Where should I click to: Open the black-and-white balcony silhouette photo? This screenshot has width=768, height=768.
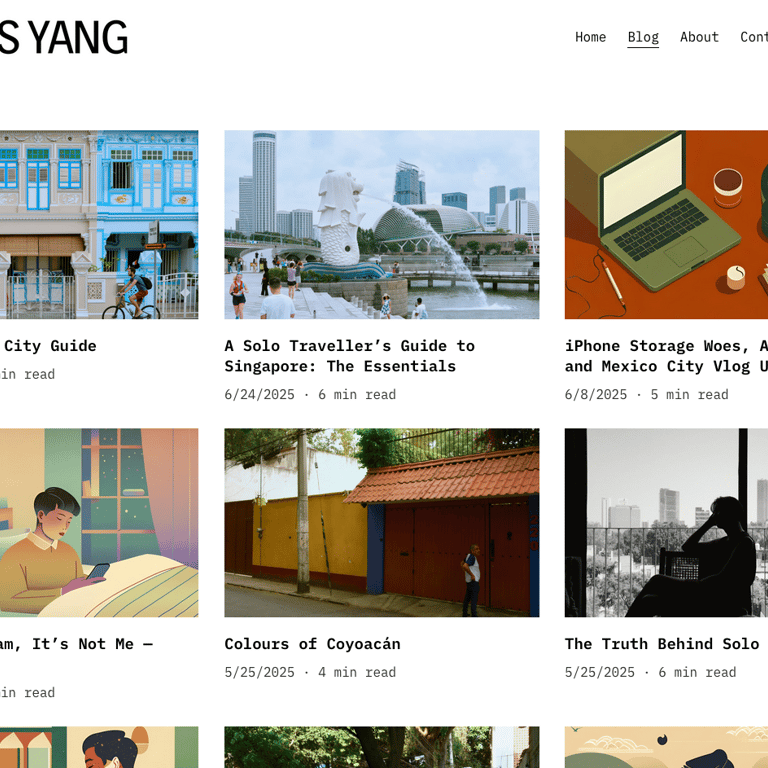pos(666,523)
